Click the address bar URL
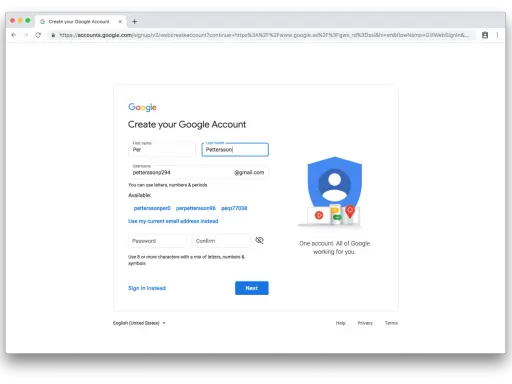Viewport: 512px width, 384px height. pos(263,35)
